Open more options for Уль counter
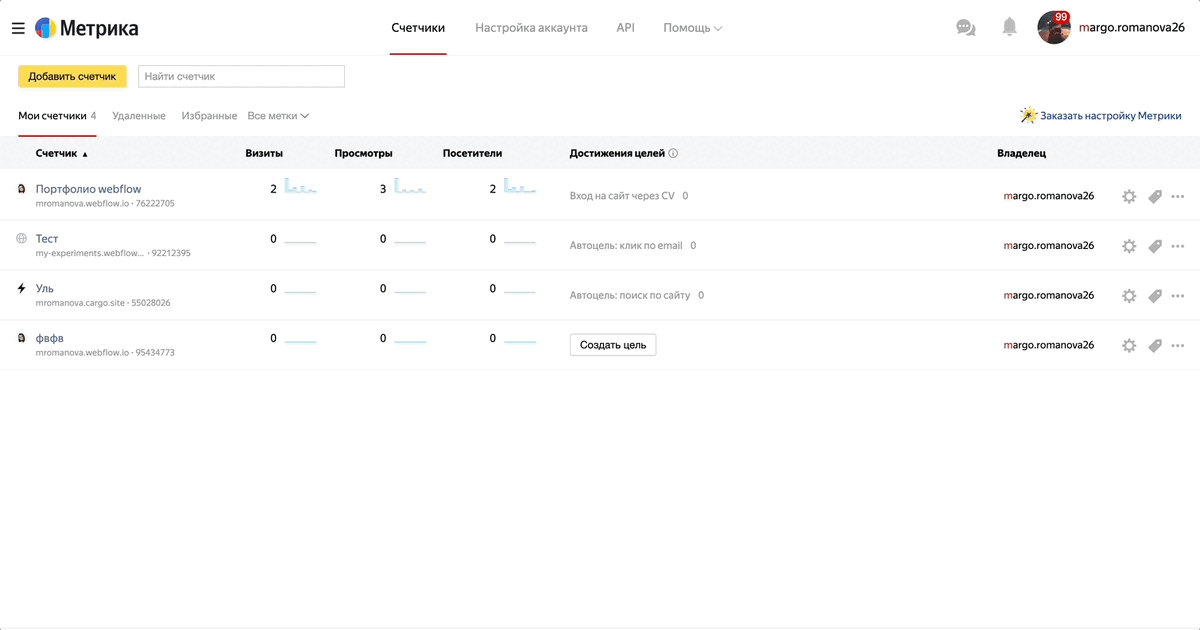The height and width of the screenshot is (630, 1200). tap(1178, 296)
